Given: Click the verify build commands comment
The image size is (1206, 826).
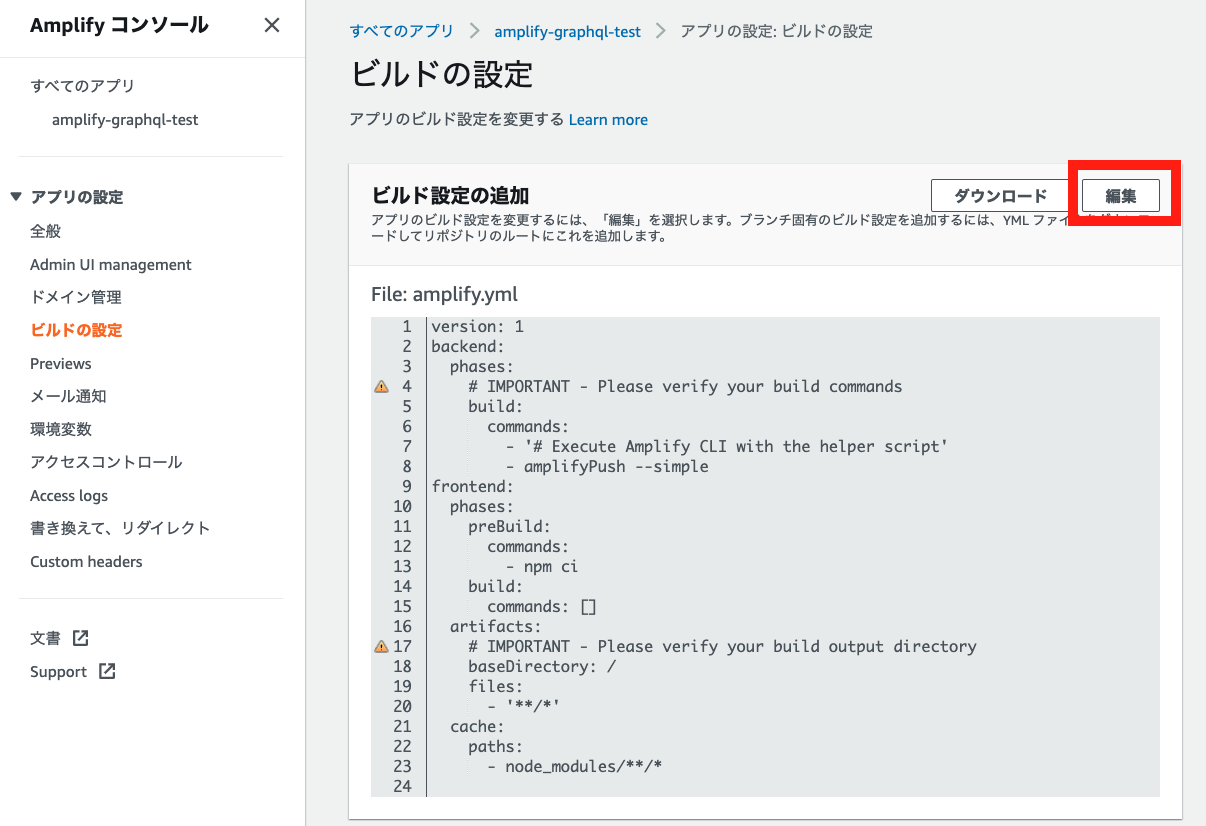Looking at the screenshot, I should pos(685,386).
